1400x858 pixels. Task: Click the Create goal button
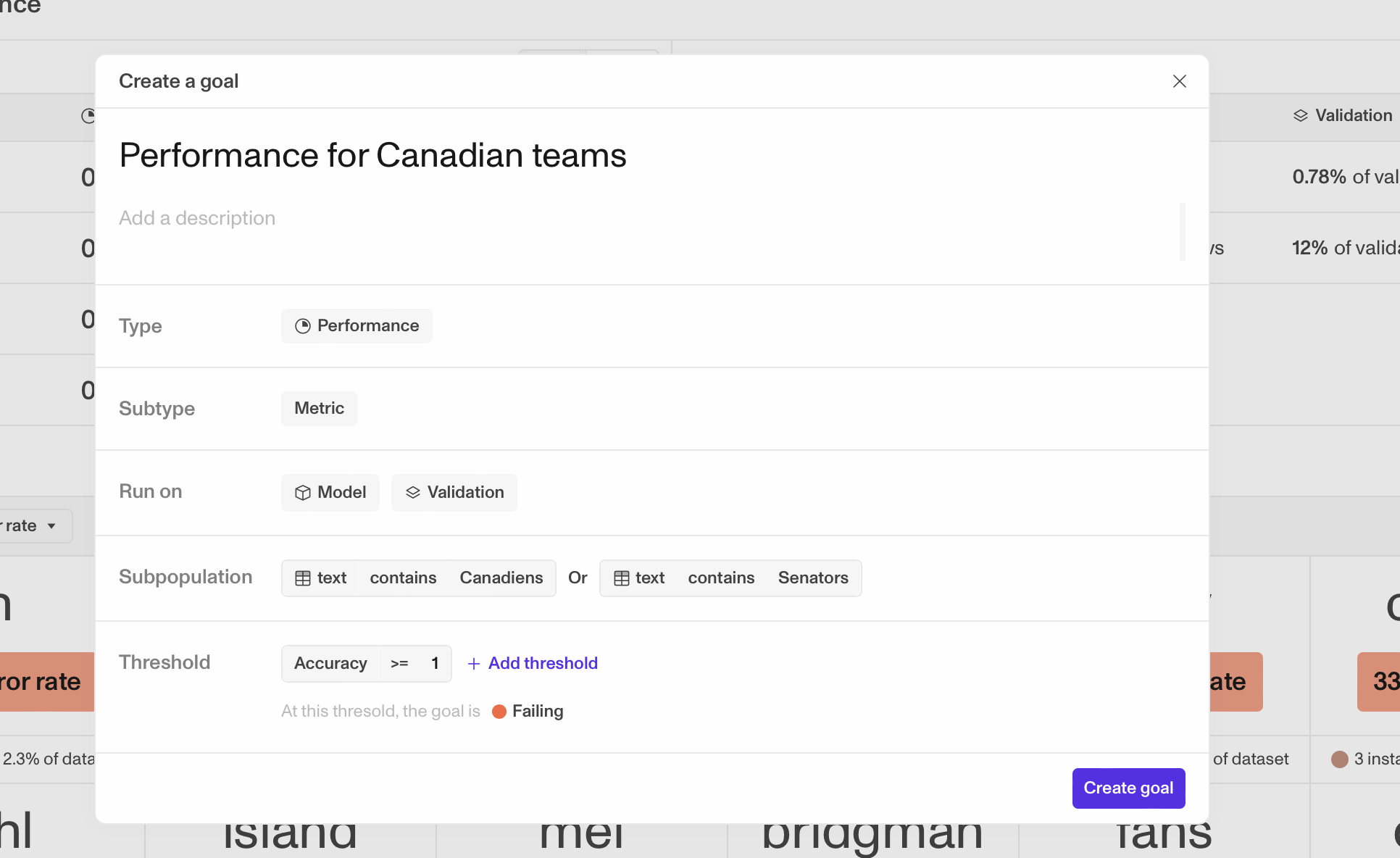(1128, 788)
